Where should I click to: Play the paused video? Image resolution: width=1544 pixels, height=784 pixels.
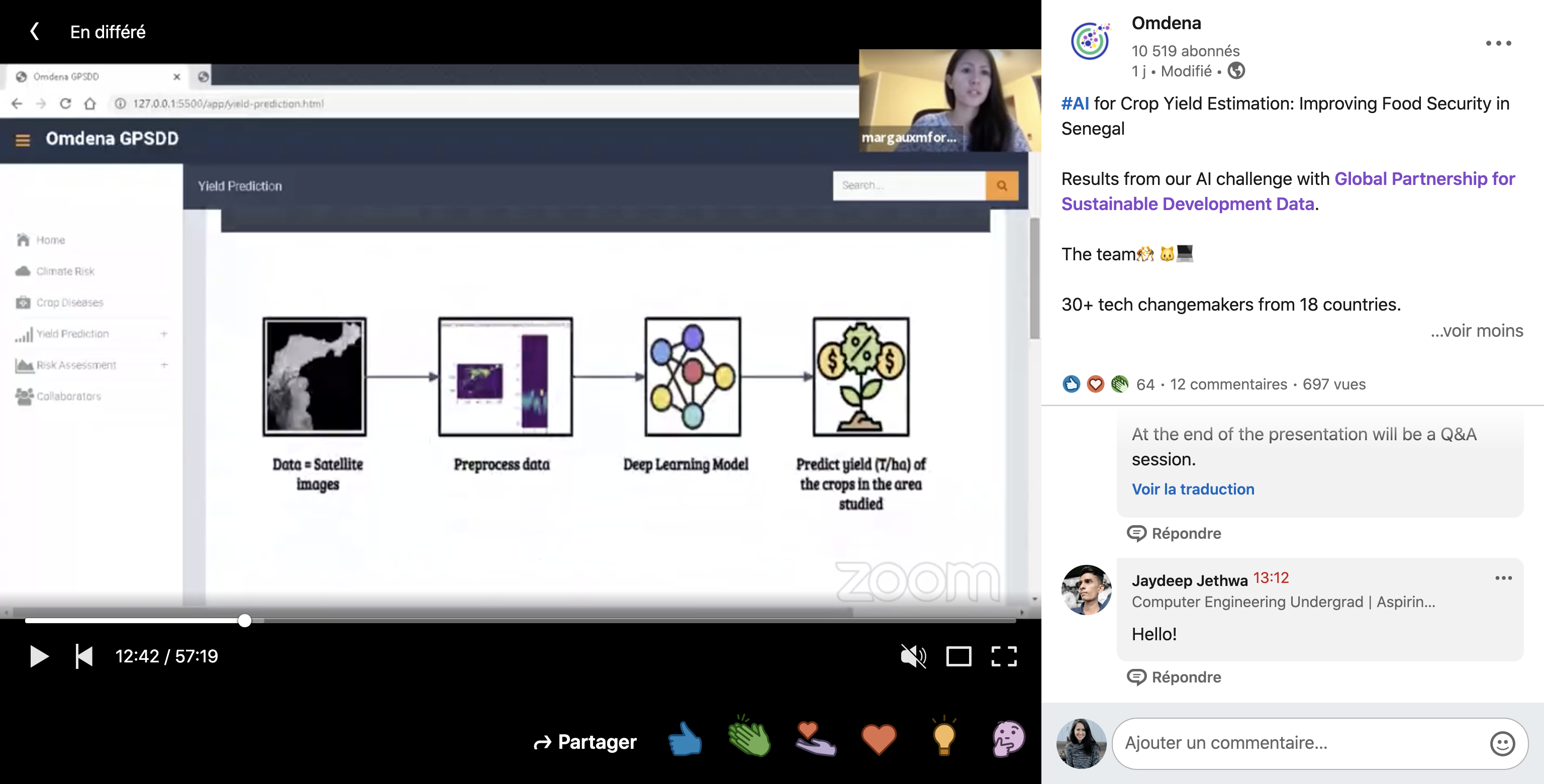click(38, 656)
